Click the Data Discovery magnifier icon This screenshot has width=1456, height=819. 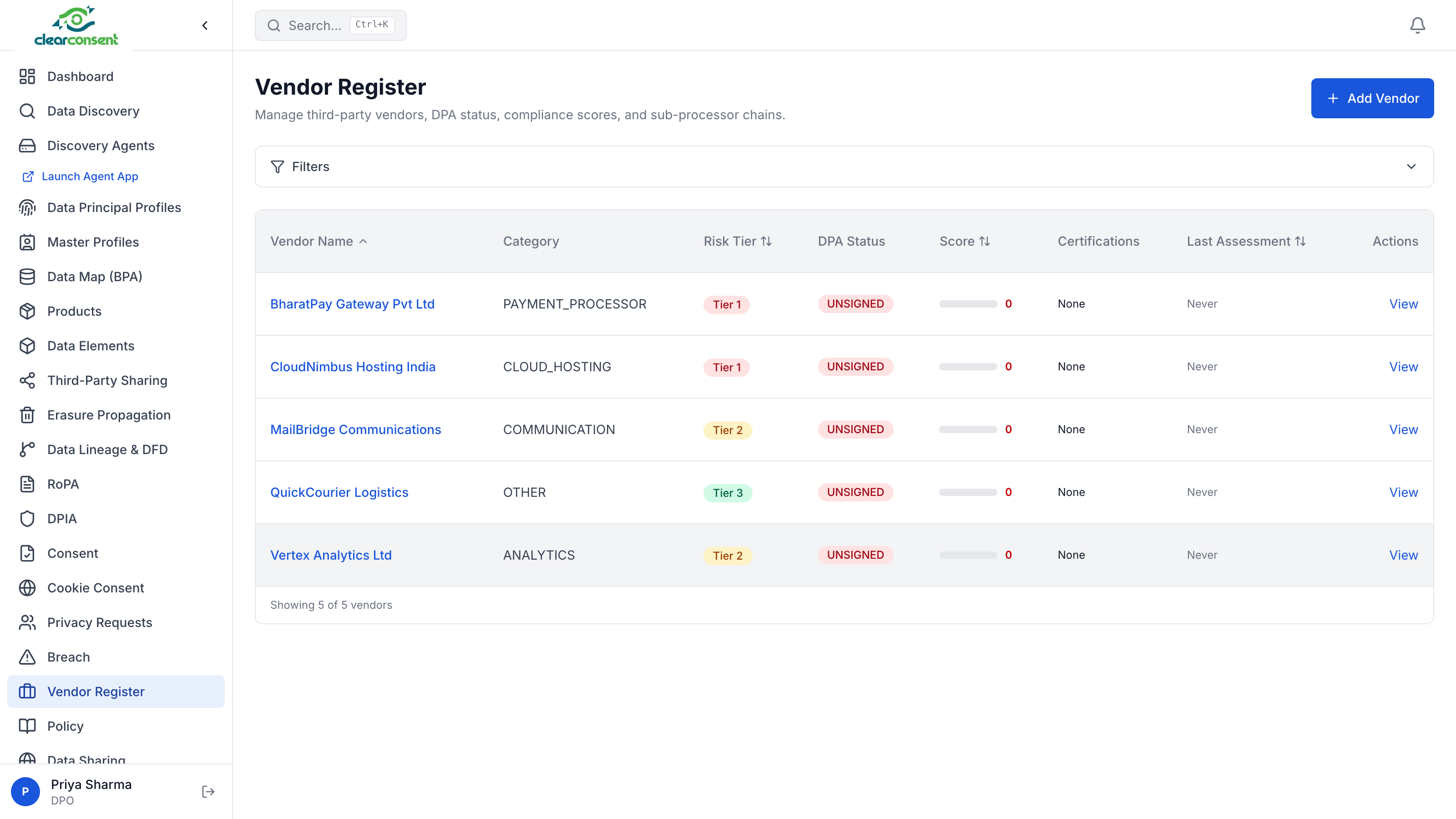point(27,111)
